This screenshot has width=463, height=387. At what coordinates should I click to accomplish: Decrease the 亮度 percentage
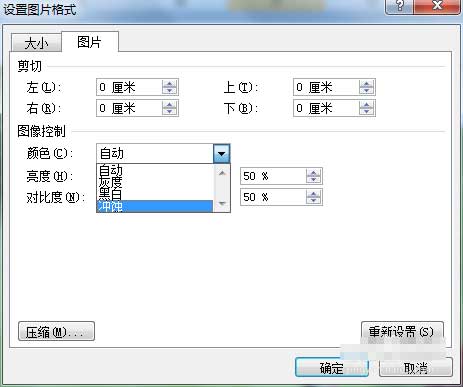coord(314,180)
